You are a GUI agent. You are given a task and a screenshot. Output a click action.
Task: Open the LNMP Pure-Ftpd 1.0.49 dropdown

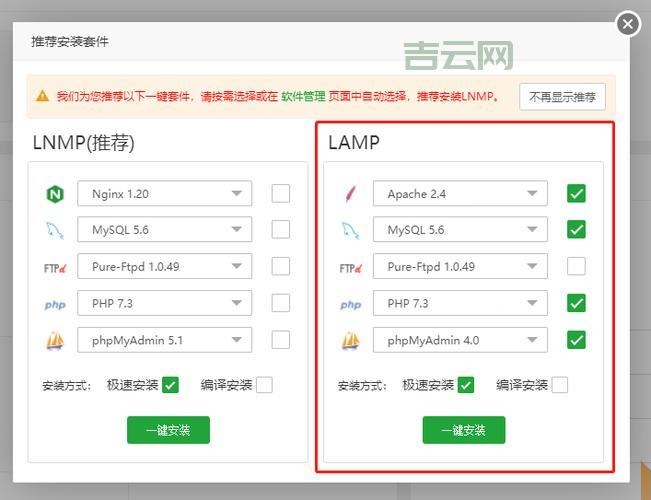(x=164, y=266)
